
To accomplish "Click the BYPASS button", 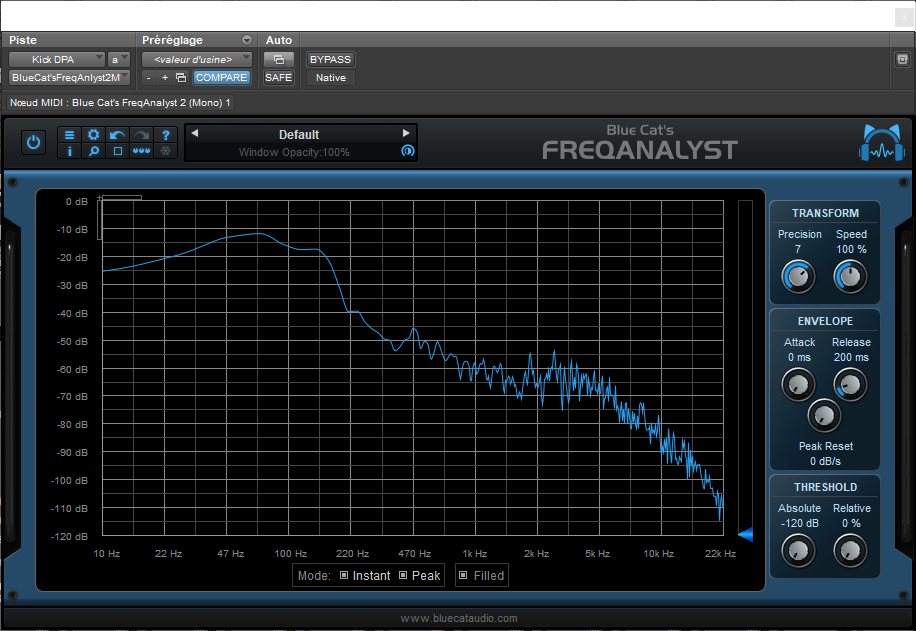I will tap(331, 60).
